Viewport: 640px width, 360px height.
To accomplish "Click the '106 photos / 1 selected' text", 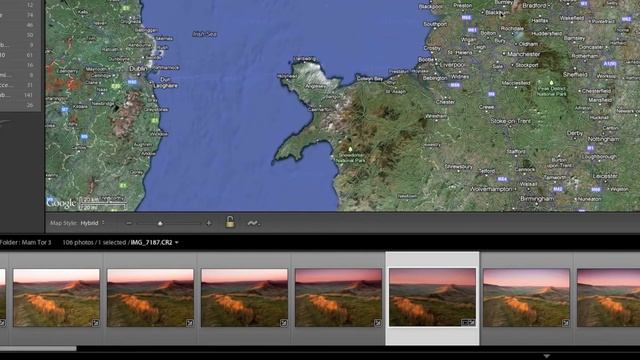I will click(94, 242).
